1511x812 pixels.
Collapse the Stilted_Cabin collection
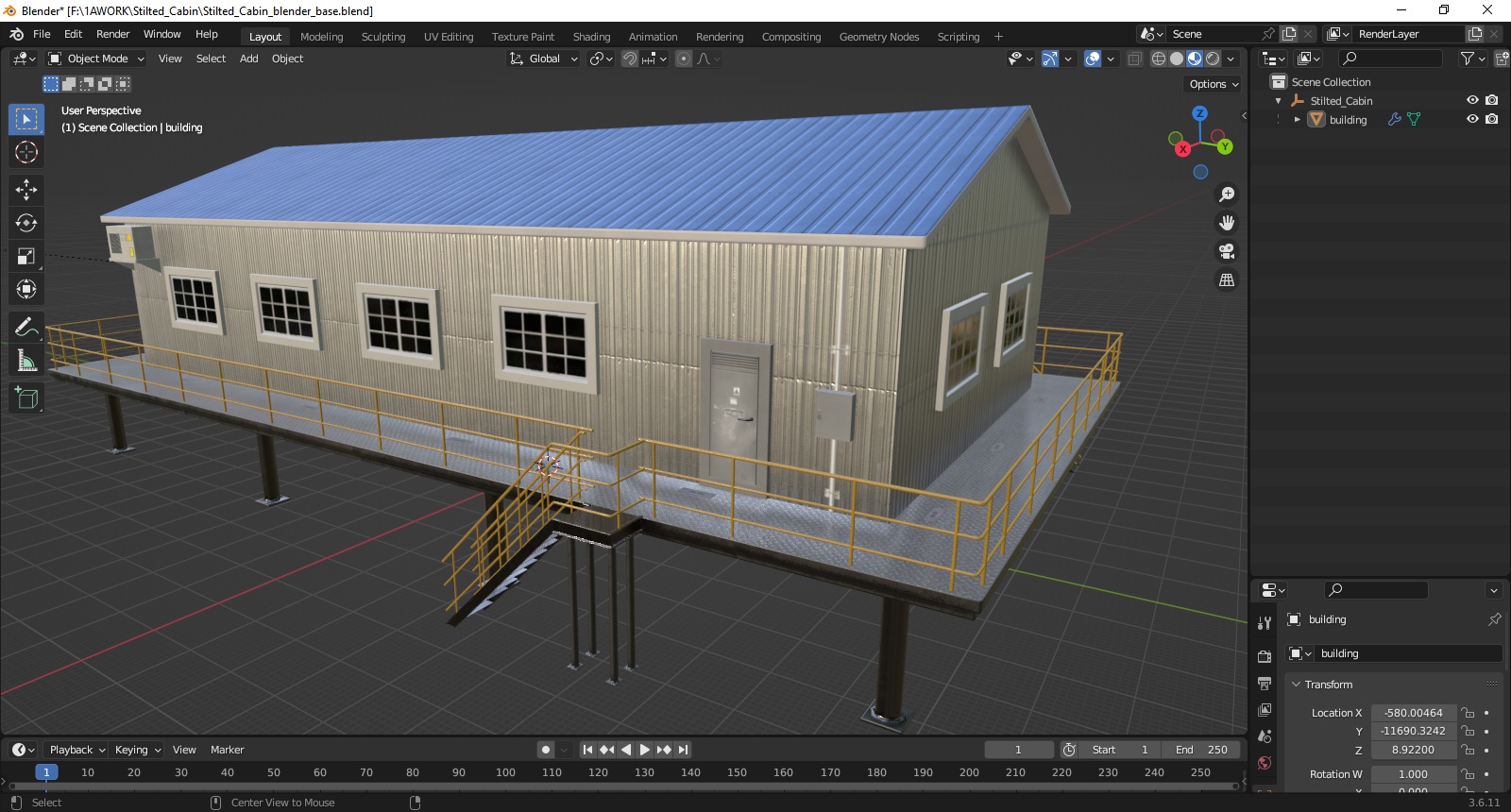pyautogui.click(x=1278, y=101)
